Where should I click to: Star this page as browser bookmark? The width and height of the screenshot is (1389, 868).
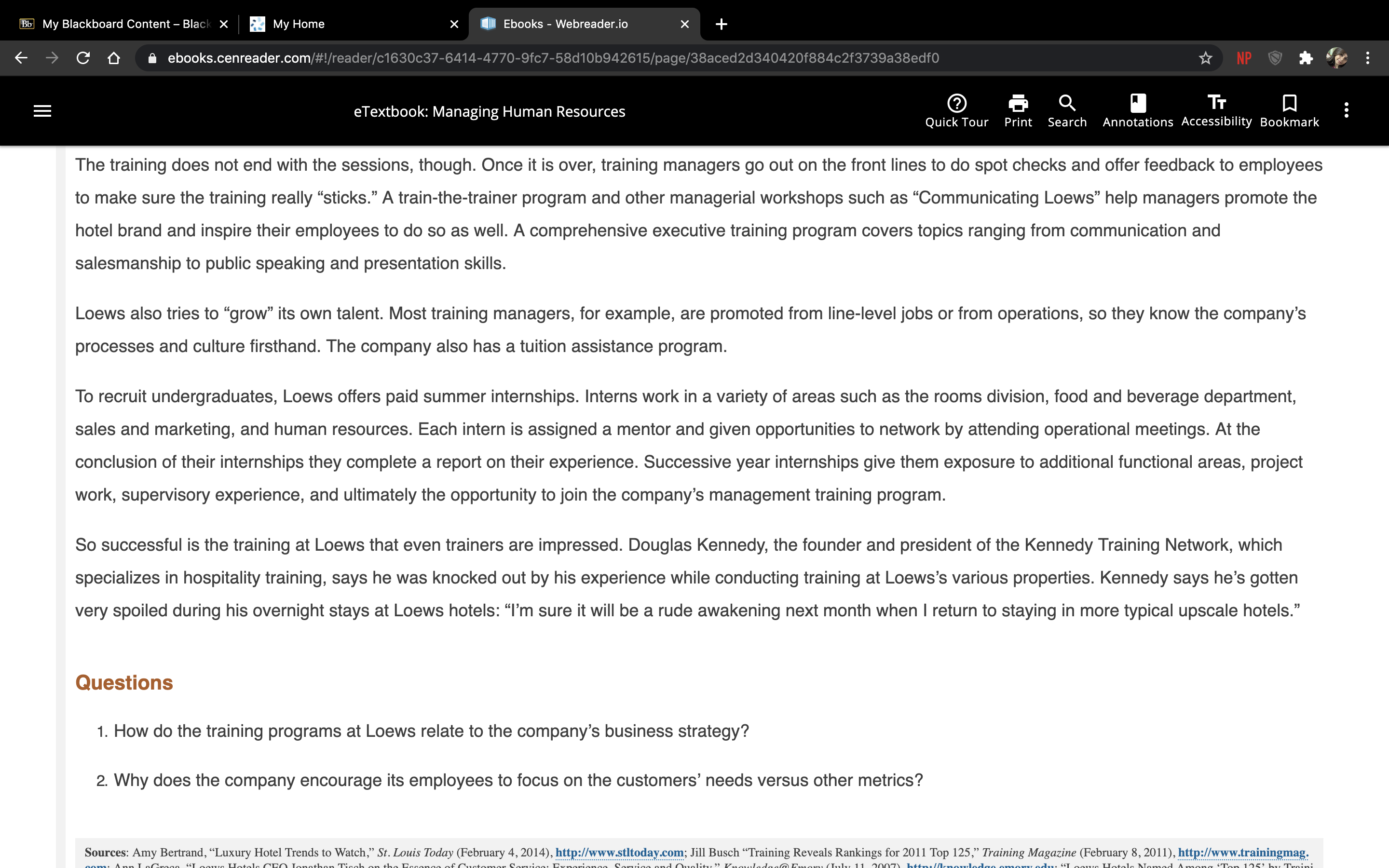[1205, 58]
